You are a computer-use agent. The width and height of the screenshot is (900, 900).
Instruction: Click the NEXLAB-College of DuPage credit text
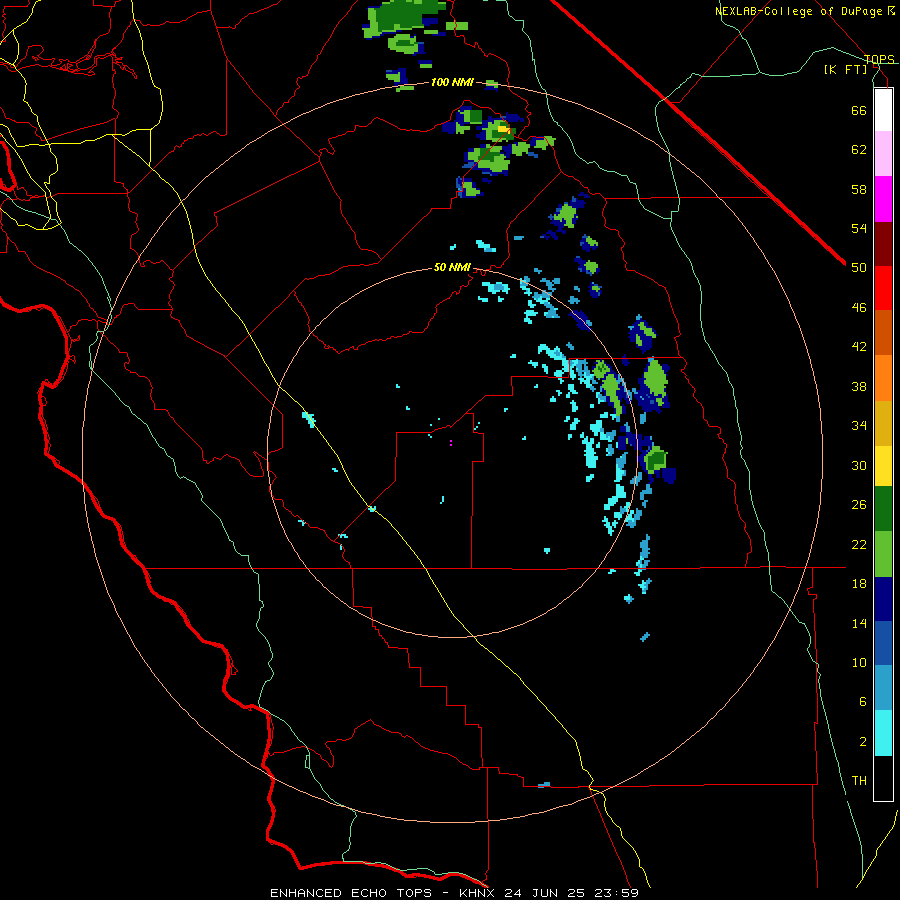[804, 11]
